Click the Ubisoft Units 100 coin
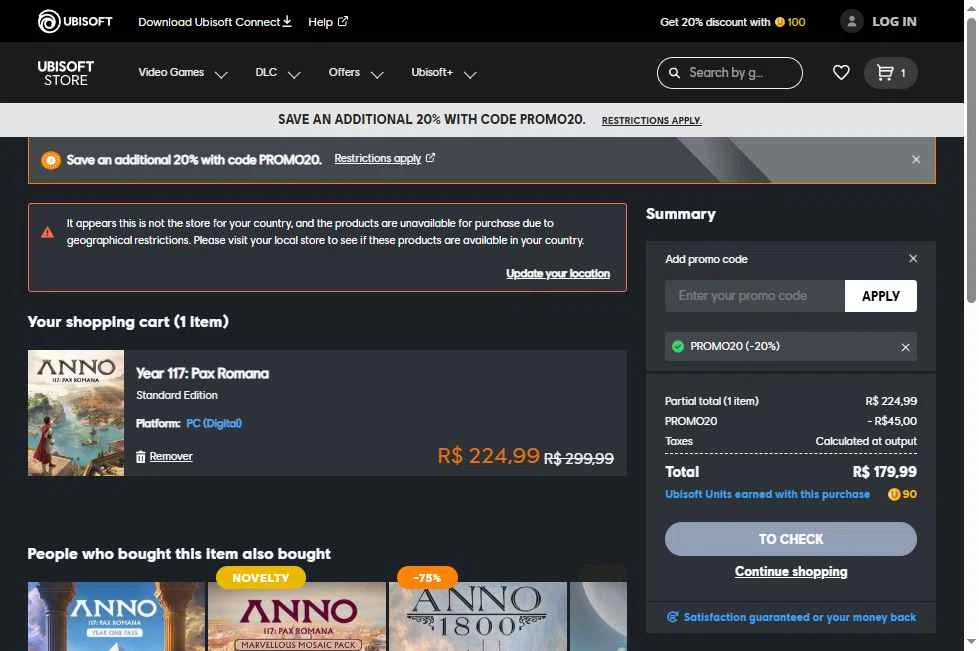The width and height of the screenshot is (979, 651). point(779,22)
